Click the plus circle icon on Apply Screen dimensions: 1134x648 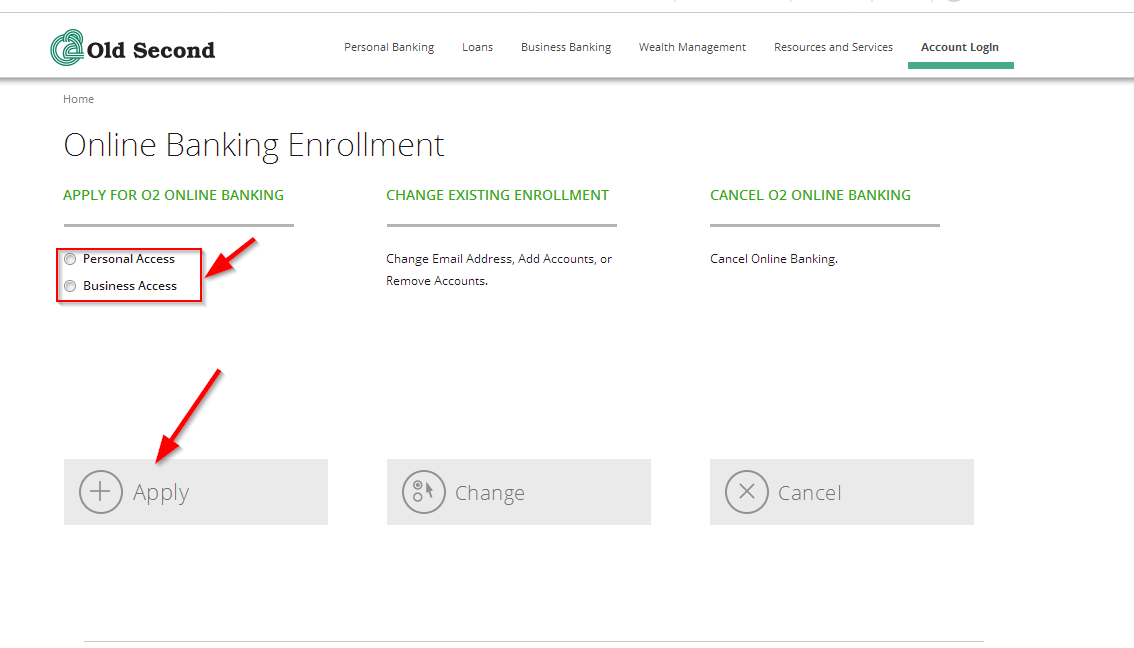[x=101, y=492]
